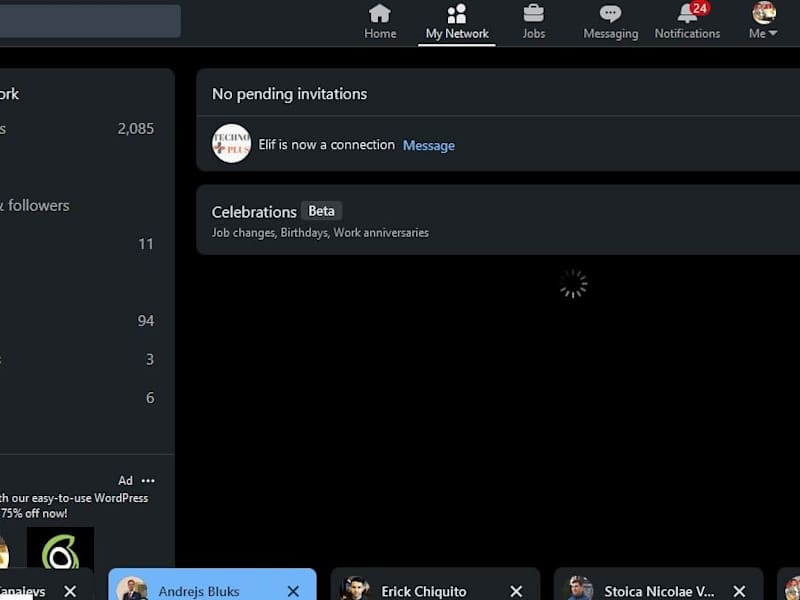The width and height of the screenshot is (800, 600).
Task: Expand the Me profile dropdown
Action: (763, 21)
